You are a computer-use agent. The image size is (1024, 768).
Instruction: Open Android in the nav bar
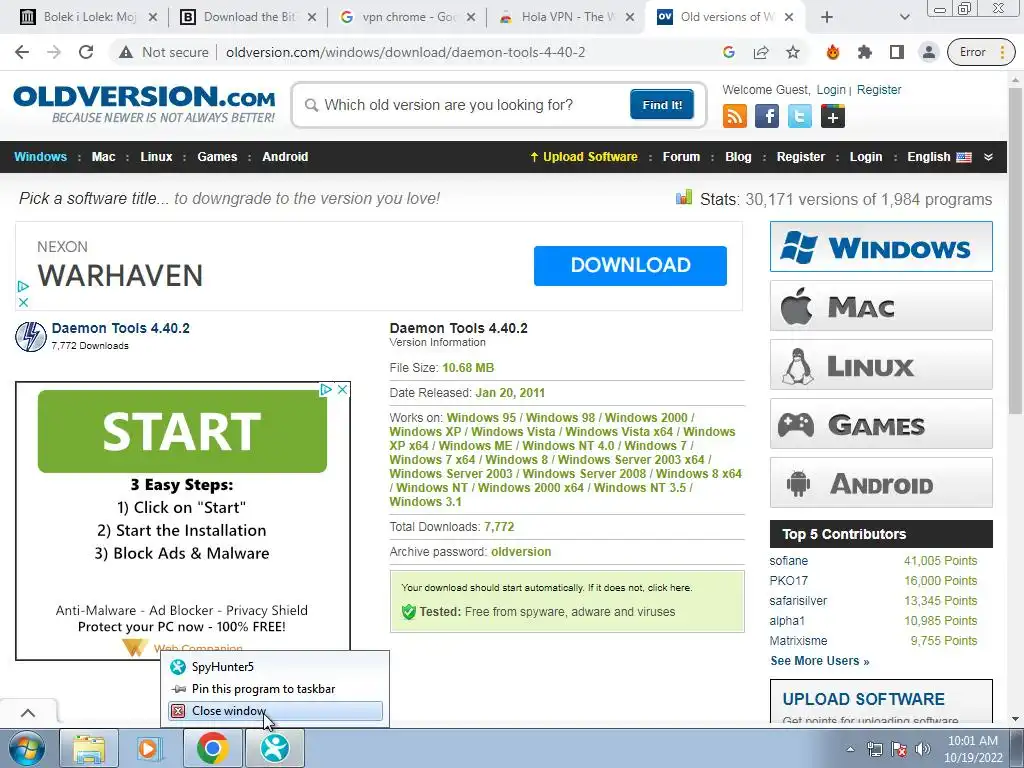[285, 157]
